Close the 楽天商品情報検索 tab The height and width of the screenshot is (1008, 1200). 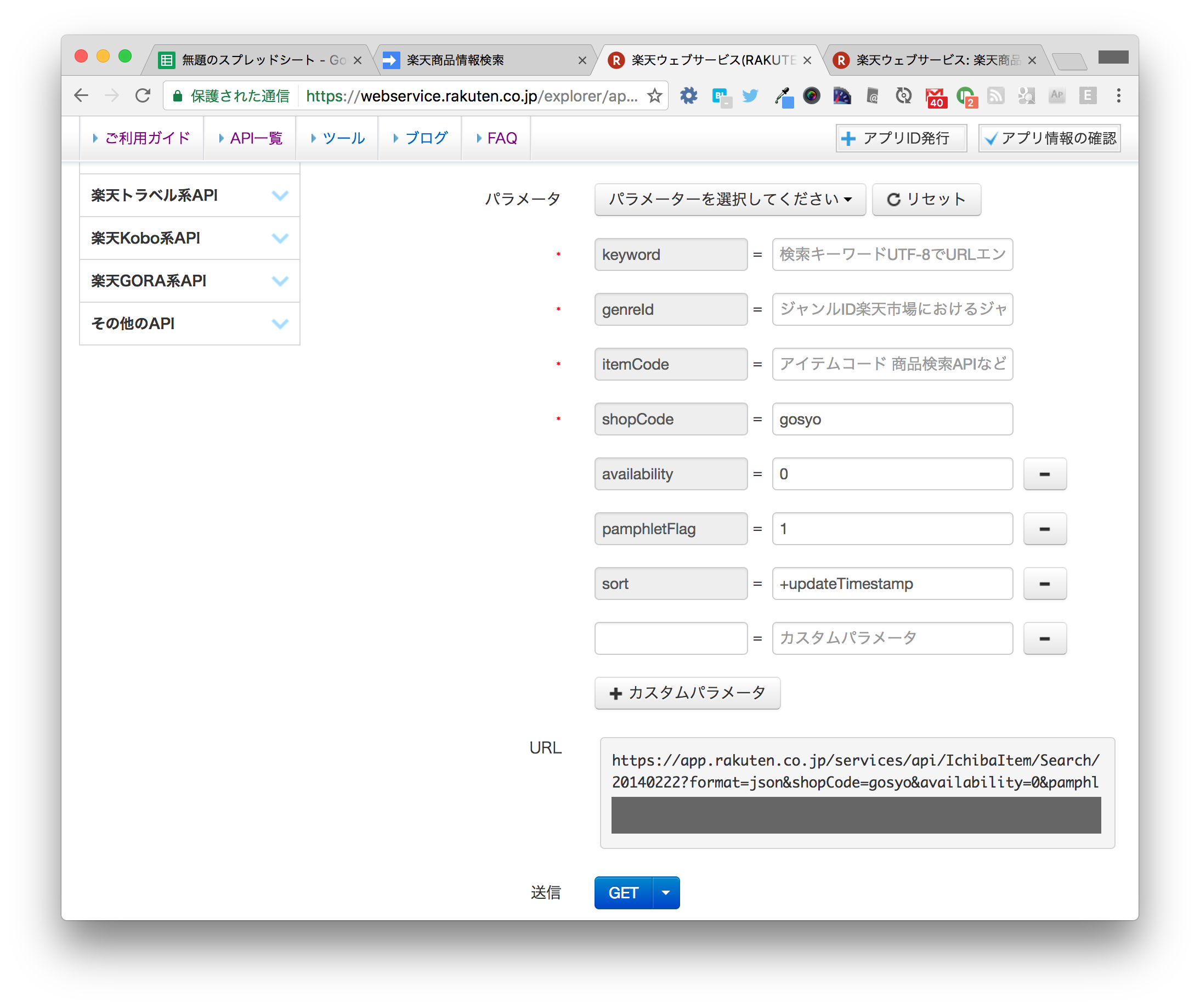pos(582,60)
